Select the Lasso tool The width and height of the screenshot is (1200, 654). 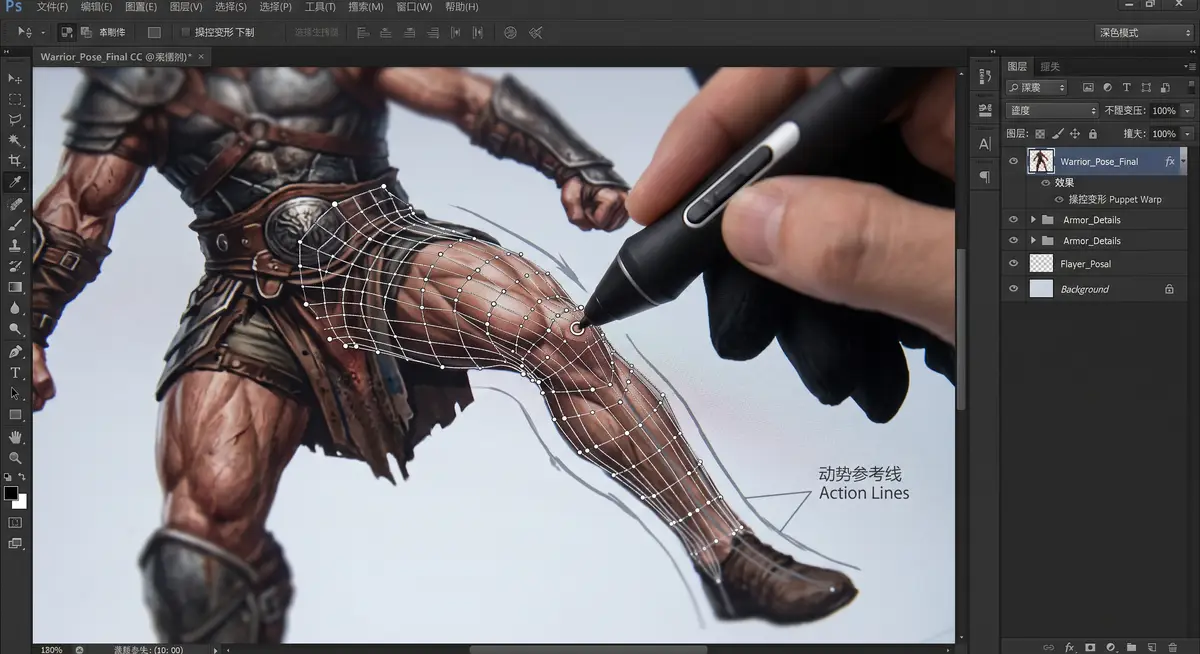(15, 120)
